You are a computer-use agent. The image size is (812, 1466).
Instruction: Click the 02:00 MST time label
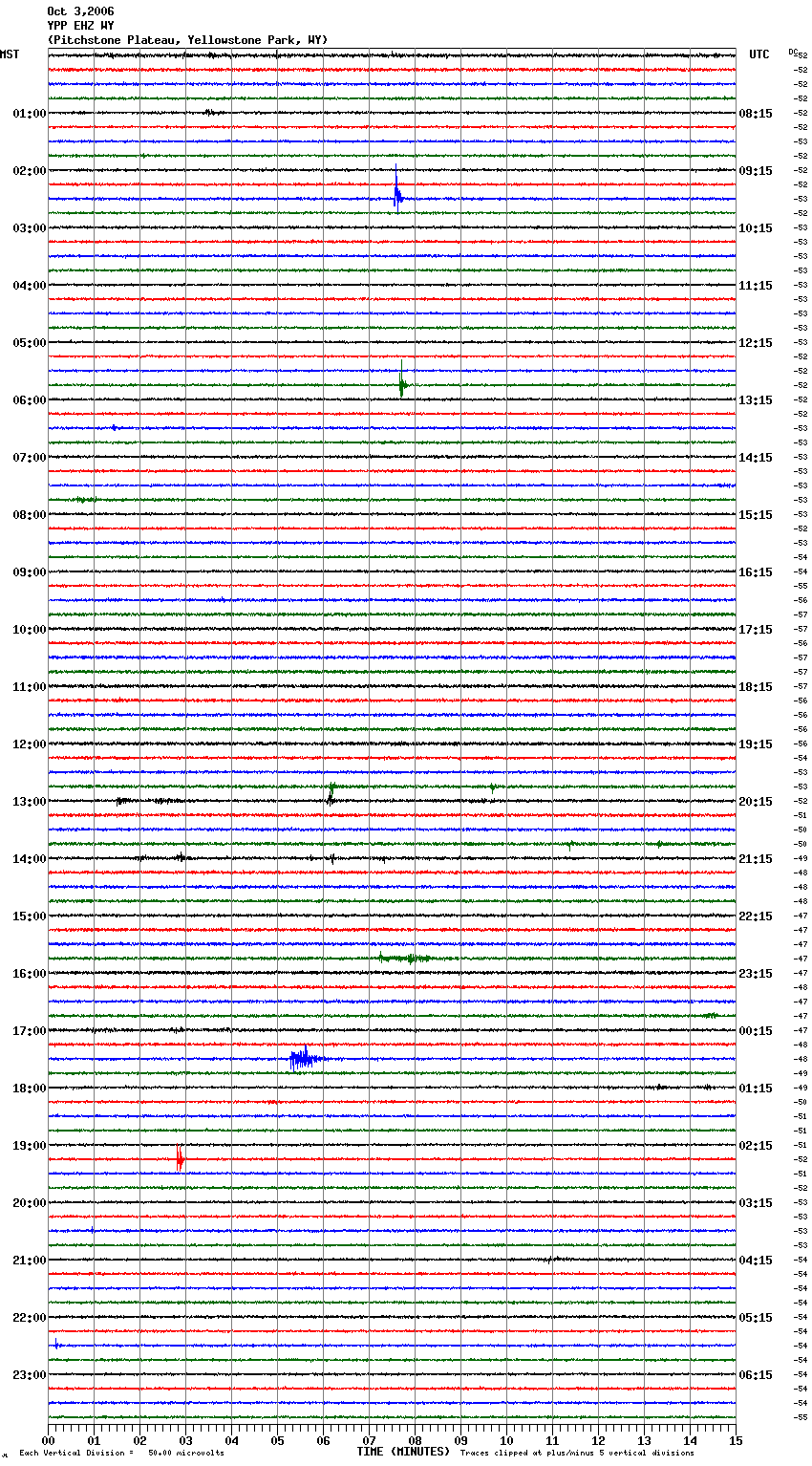(30, 171)
